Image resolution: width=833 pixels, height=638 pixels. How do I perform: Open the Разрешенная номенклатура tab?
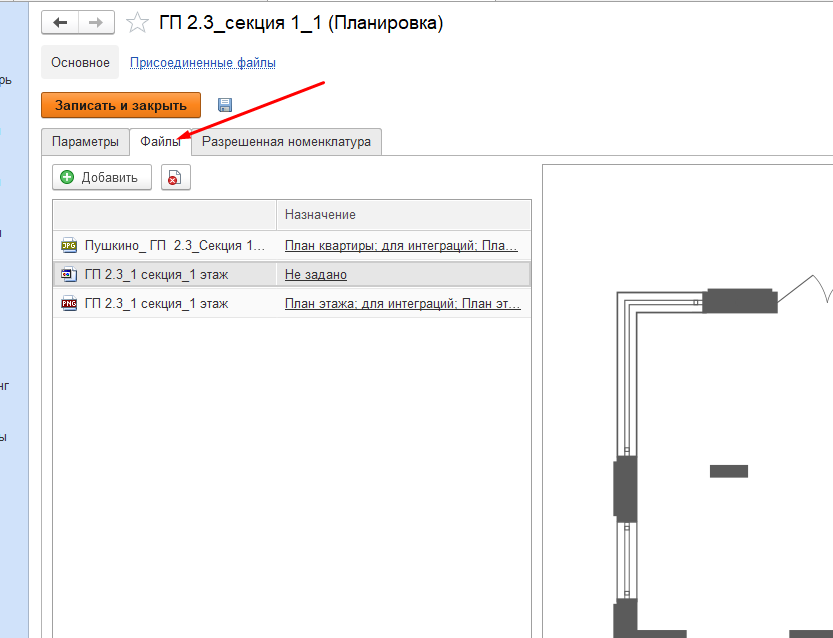[286, 142]
